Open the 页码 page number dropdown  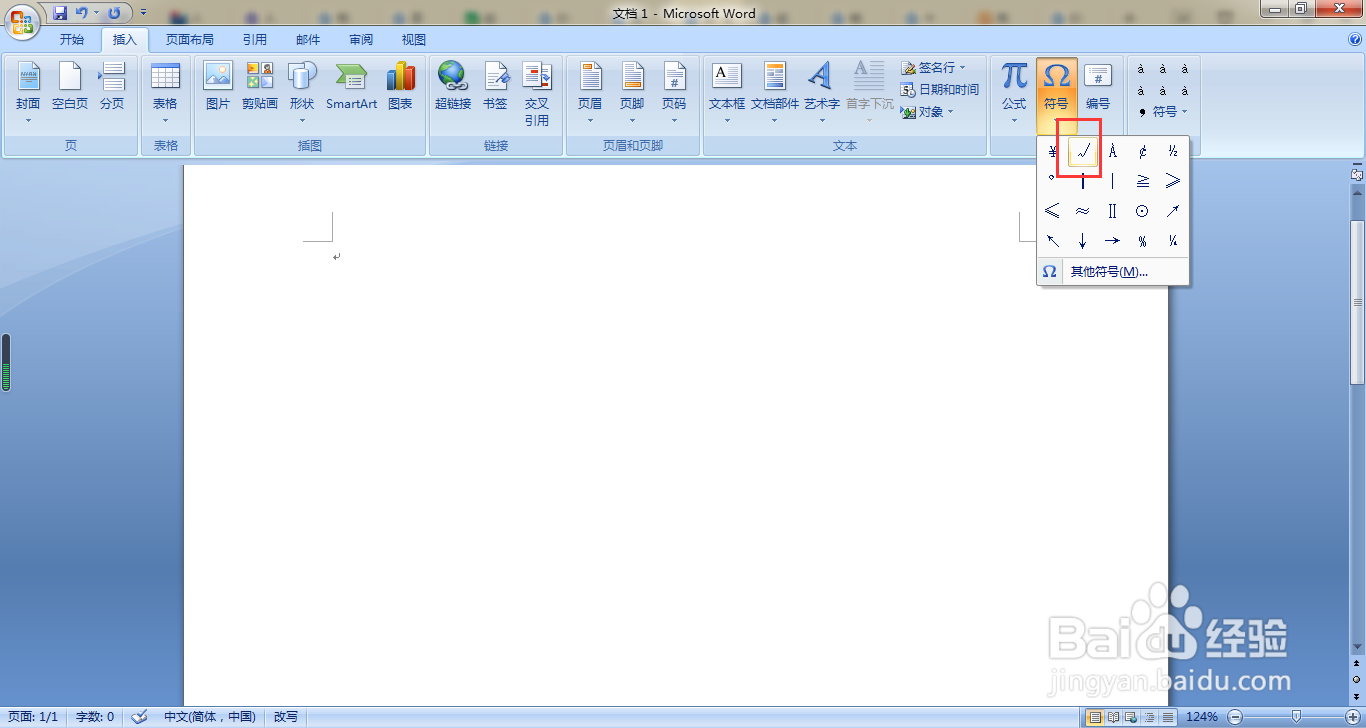tap(674, 92)
